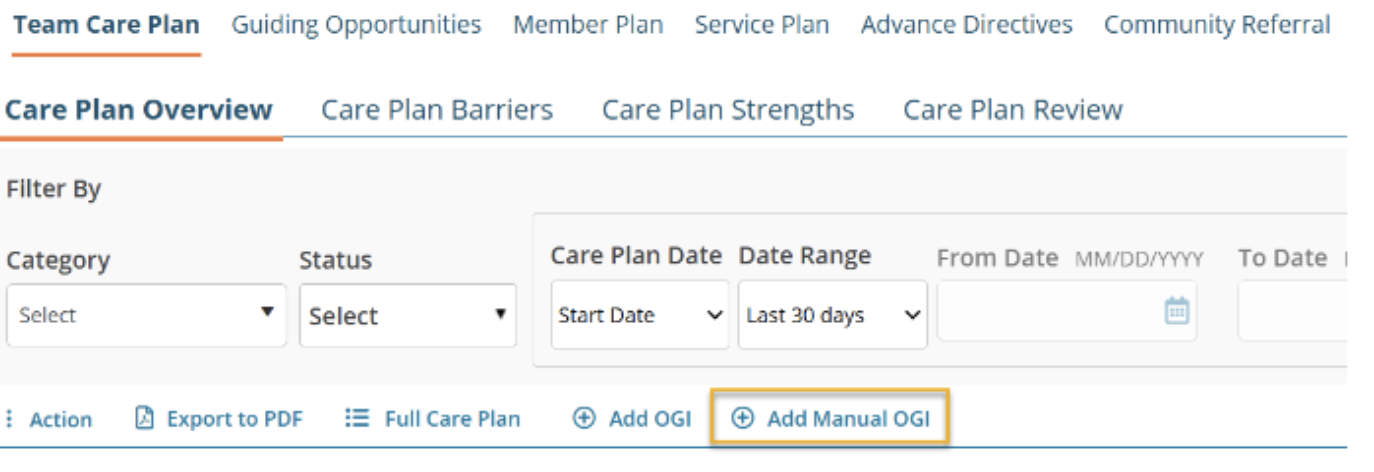The height and width of the screenshot is (472, 1374).
Task: Open the Service Plan tab
Action: [x=761, y=25]
